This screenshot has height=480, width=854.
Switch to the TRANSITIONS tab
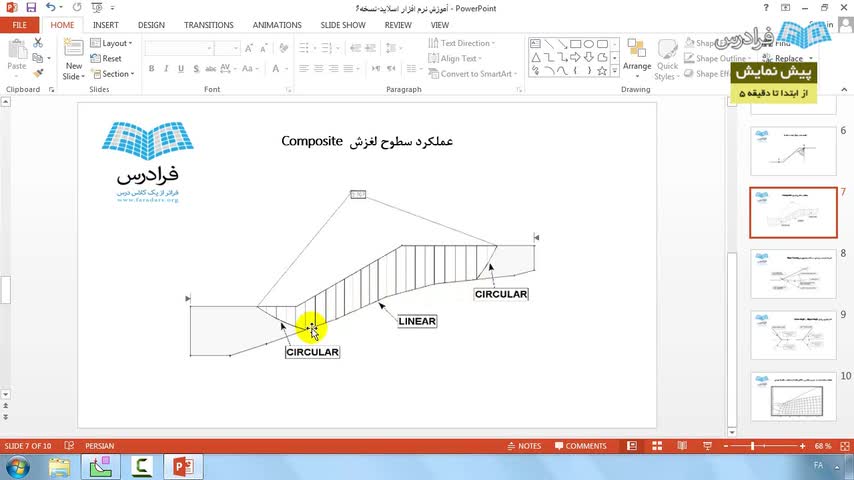tap(209, 25)
